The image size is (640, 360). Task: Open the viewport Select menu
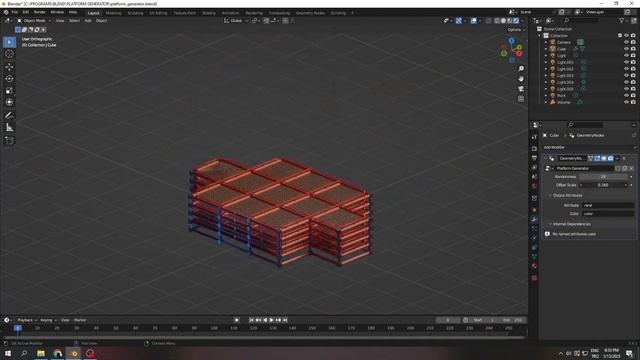coord(74,20)
